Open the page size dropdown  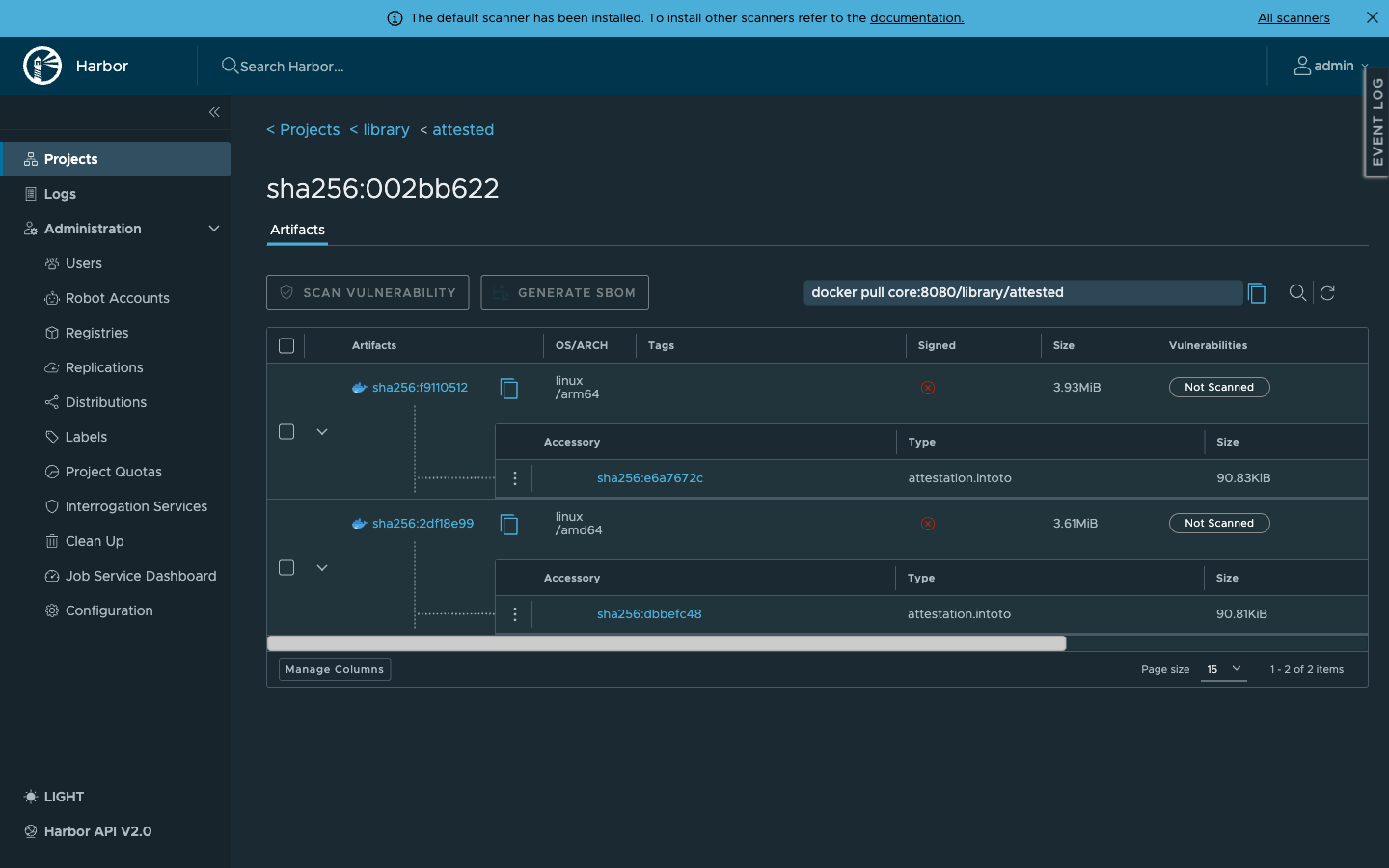click(x=1224, y=669)
